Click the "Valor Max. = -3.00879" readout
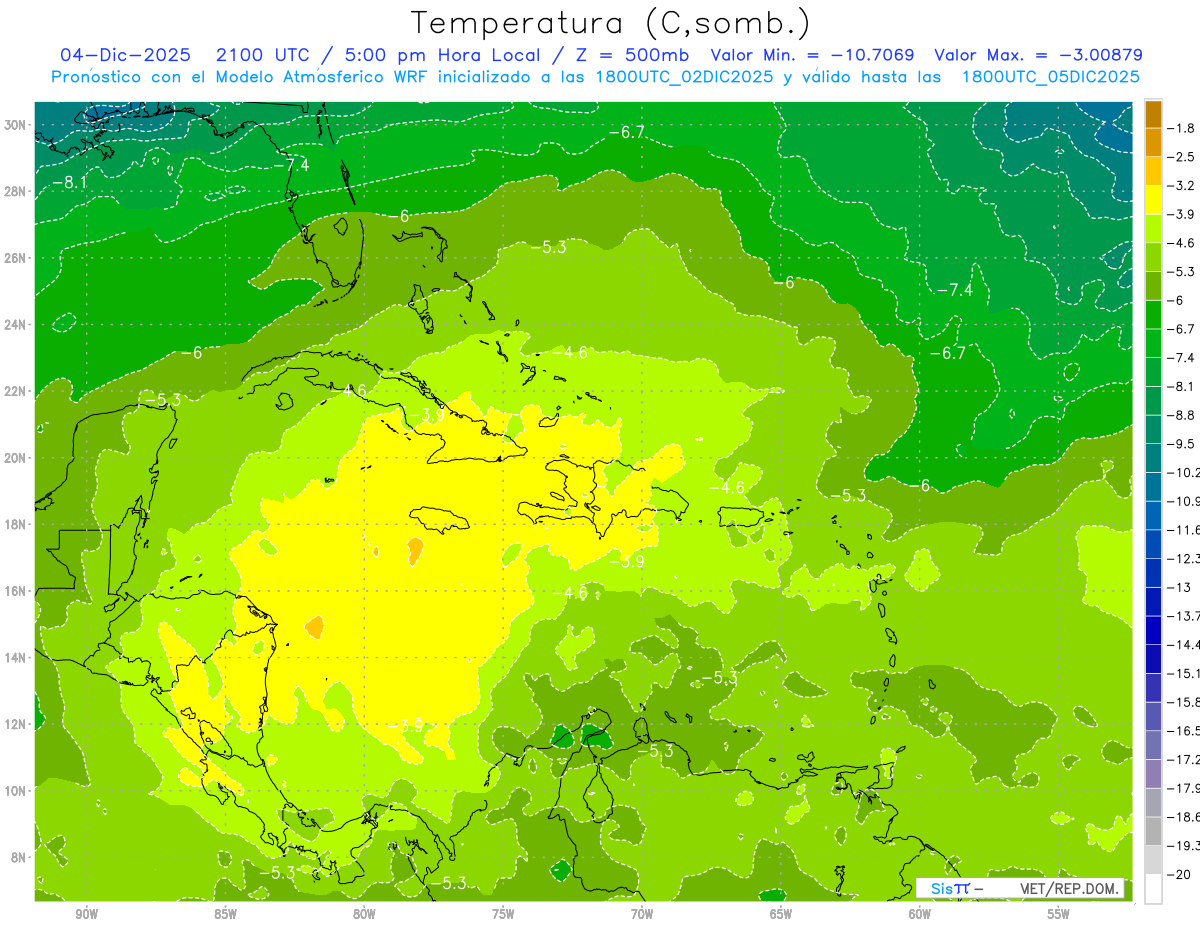Image resolution: width=1200 pixels, height=927 pixels. click(x=1038, y=55)
